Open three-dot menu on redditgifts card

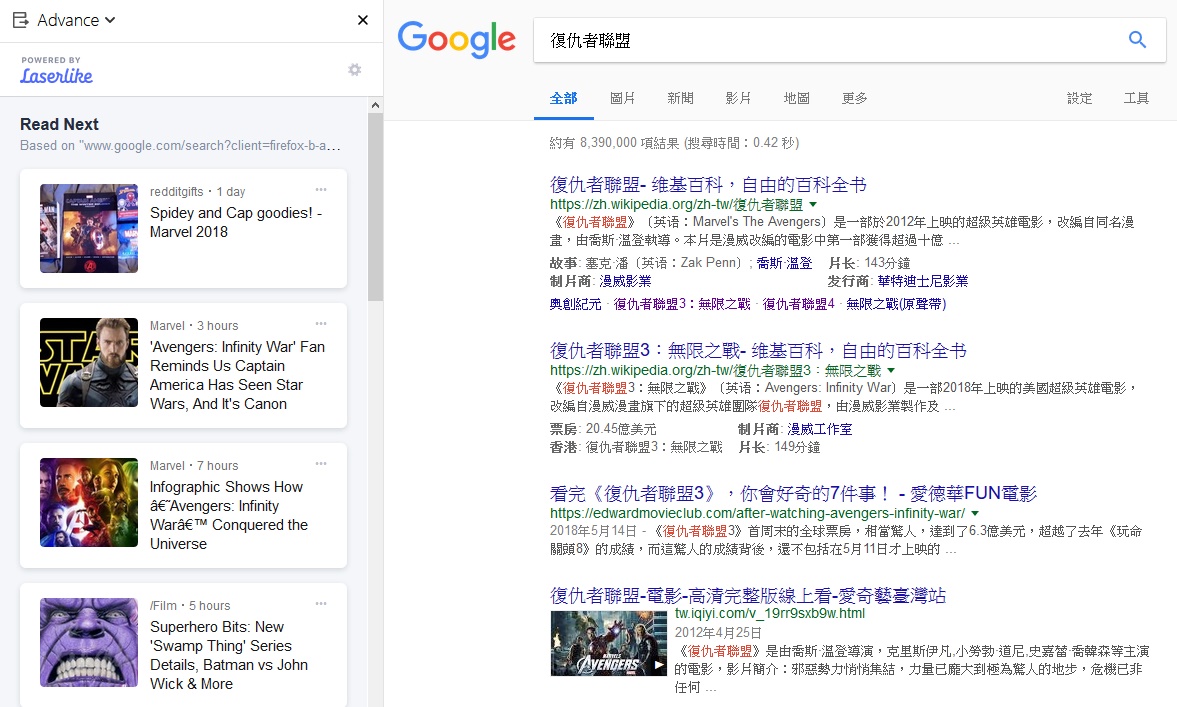[x=321, y=189]
